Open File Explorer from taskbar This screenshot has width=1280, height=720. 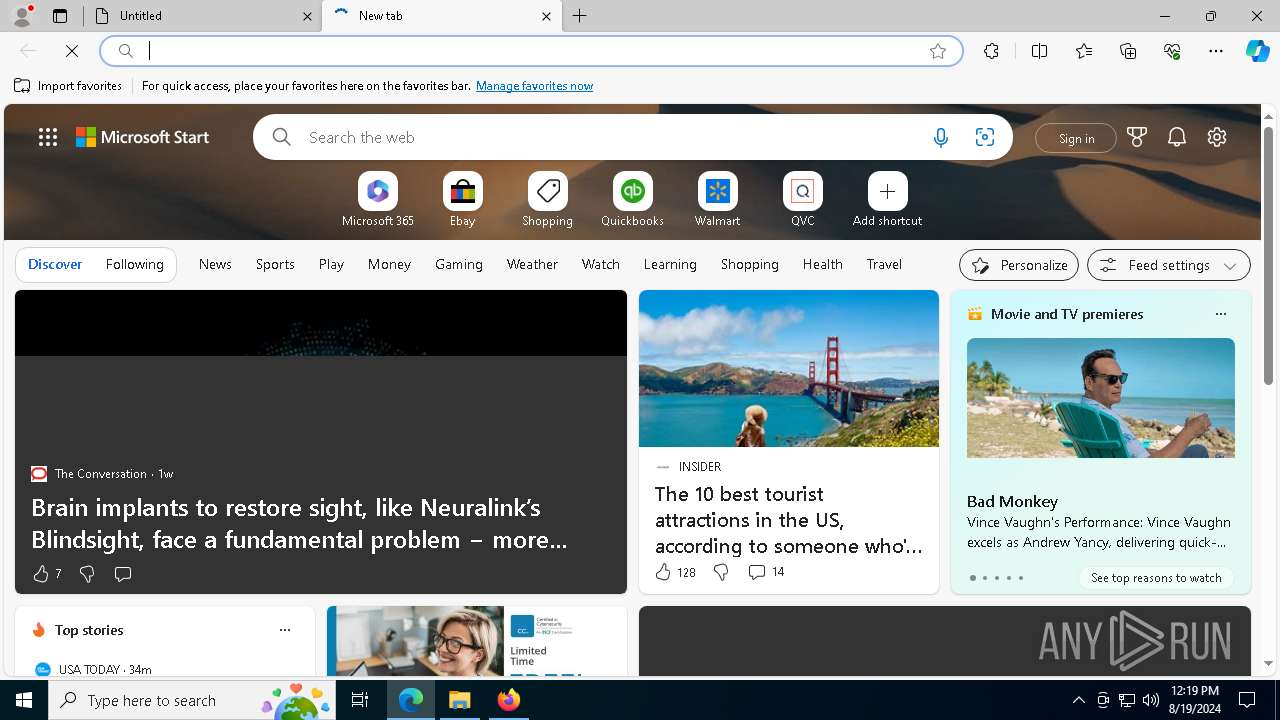(459, 700)
